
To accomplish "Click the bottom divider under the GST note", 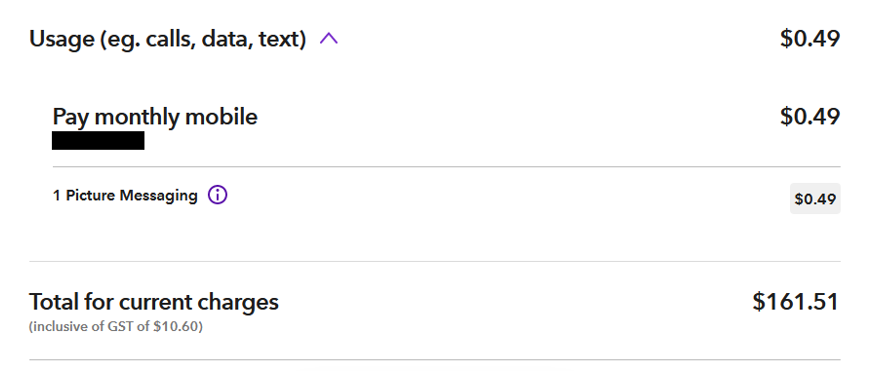I will point(435,359).
